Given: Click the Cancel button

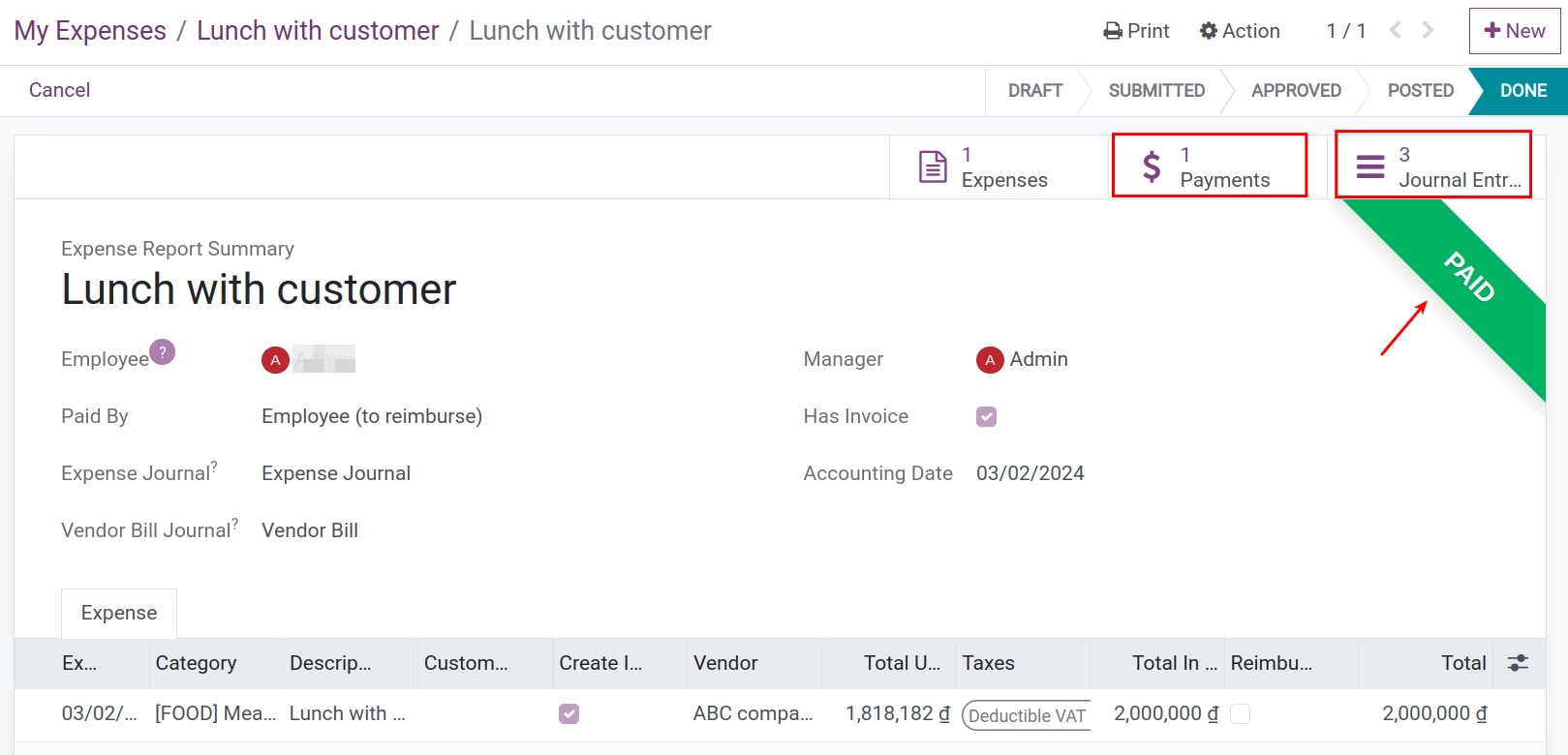Looking at the screenshot, I should tap(59, 90).
